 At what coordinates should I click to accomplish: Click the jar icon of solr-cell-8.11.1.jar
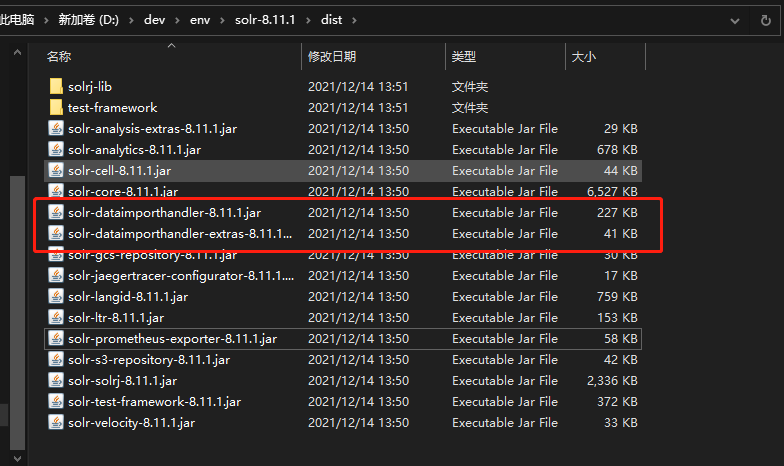click(x=56, y=170)
